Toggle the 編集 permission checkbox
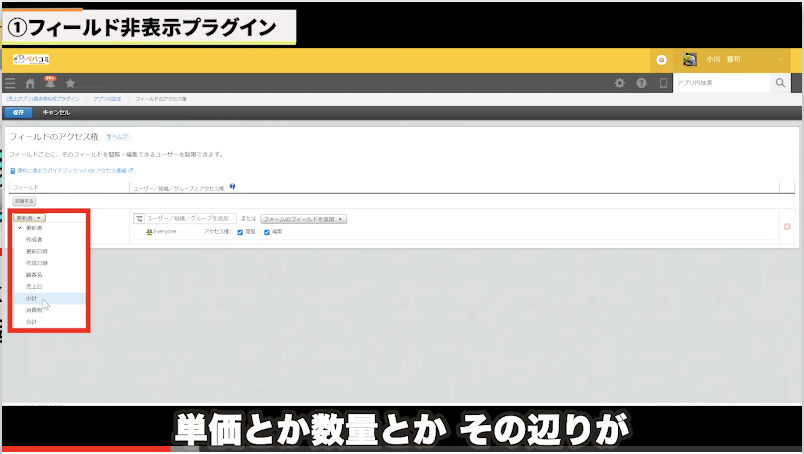The height and width of the screenshot is (454, 804). [x=267, y=232]
